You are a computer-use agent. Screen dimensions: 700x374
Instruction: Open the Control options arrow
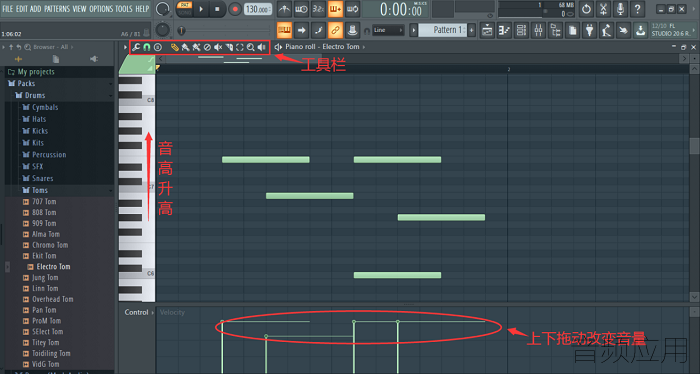153,312
